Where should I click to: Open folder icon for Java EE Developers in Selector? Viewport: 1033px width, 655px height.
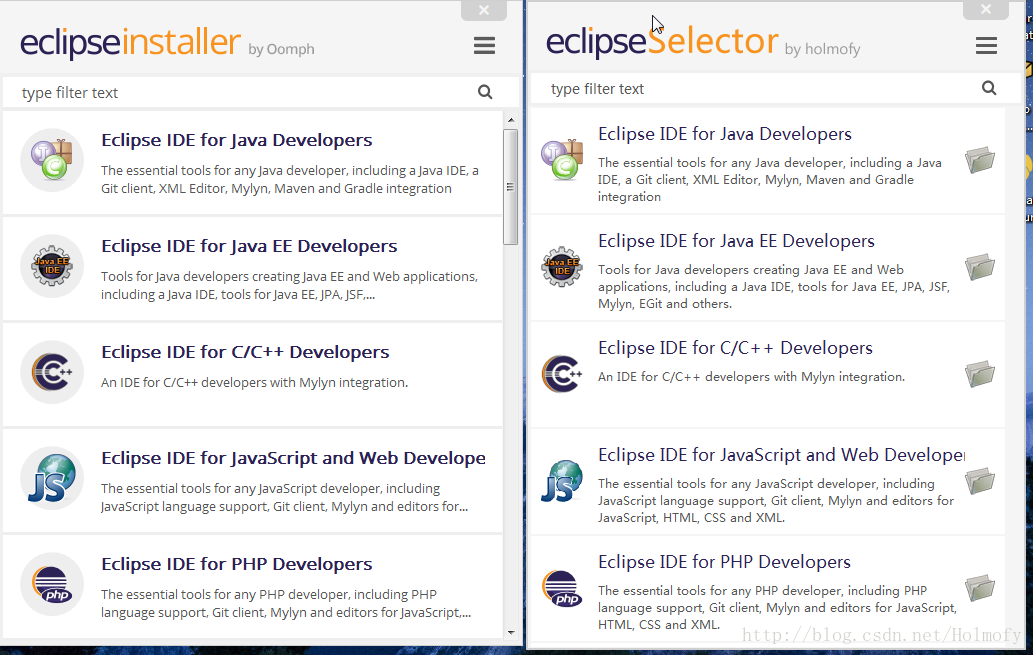point(980,267)
